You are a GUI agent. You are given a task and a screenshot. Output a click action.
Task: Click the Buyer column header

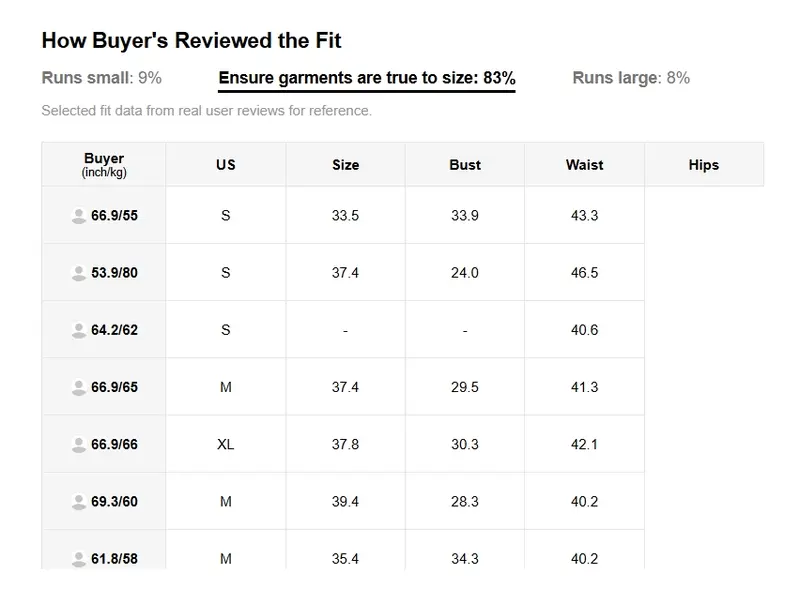click(104, 164)
